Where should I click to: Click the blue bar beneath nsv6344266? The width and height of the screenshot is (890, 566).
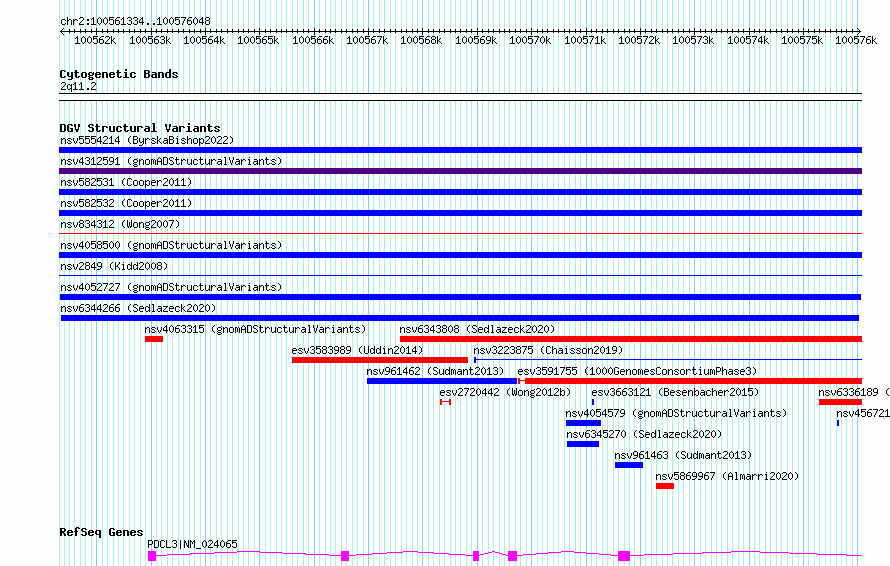460,318
